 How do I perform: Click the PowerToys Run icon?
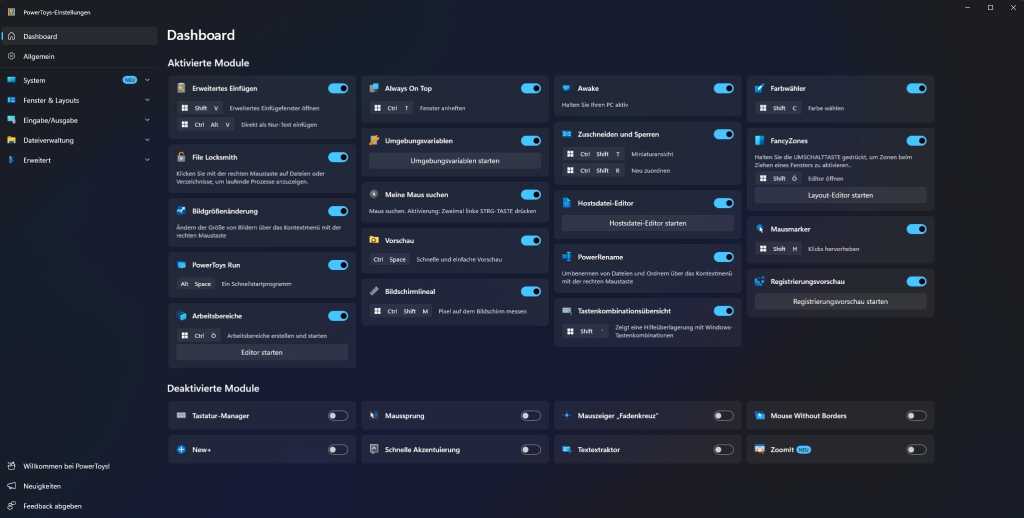coord(181,265)
